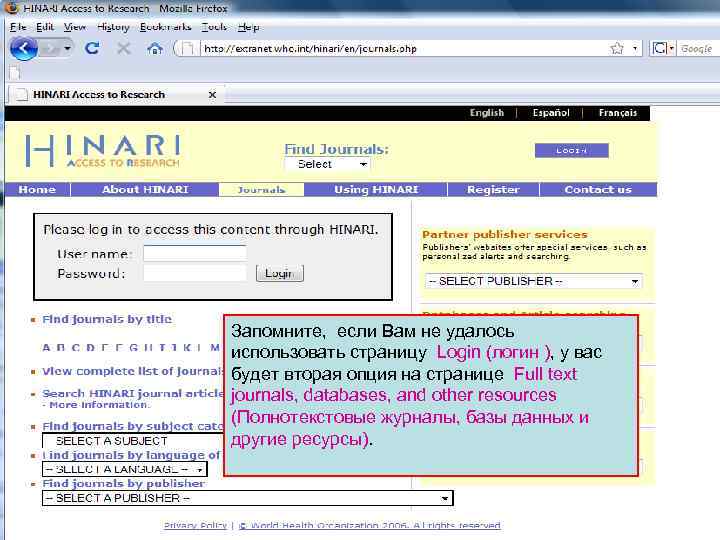The height and width of the screenshot is (540, 720).
Task: Select the Journals navigation tab
Action: tap(261, 190)
